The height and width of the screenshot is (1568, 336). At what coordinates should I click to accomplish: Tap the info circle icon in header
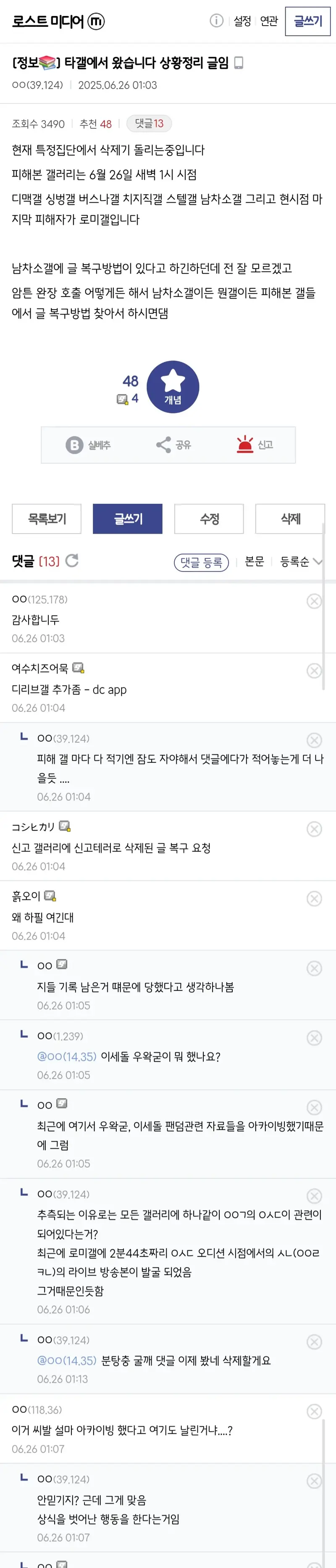216,21
